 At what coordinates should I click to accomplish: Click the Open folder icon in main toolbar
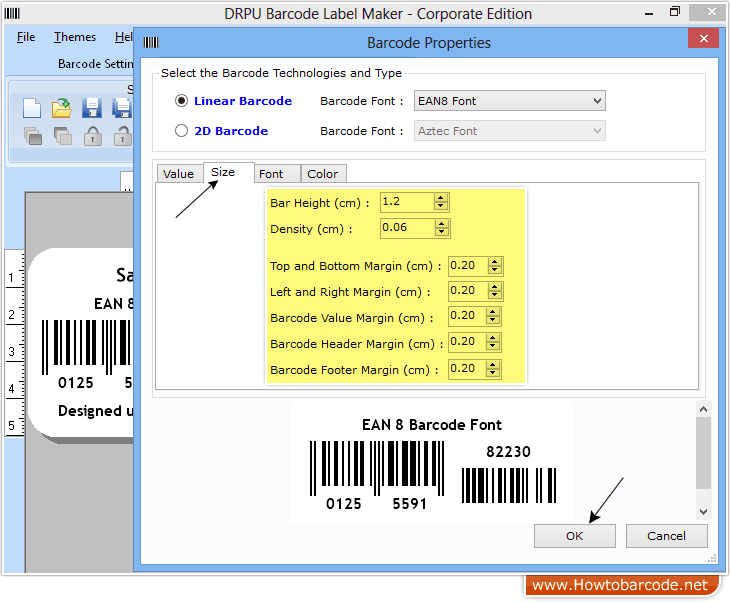coord(61,108)
